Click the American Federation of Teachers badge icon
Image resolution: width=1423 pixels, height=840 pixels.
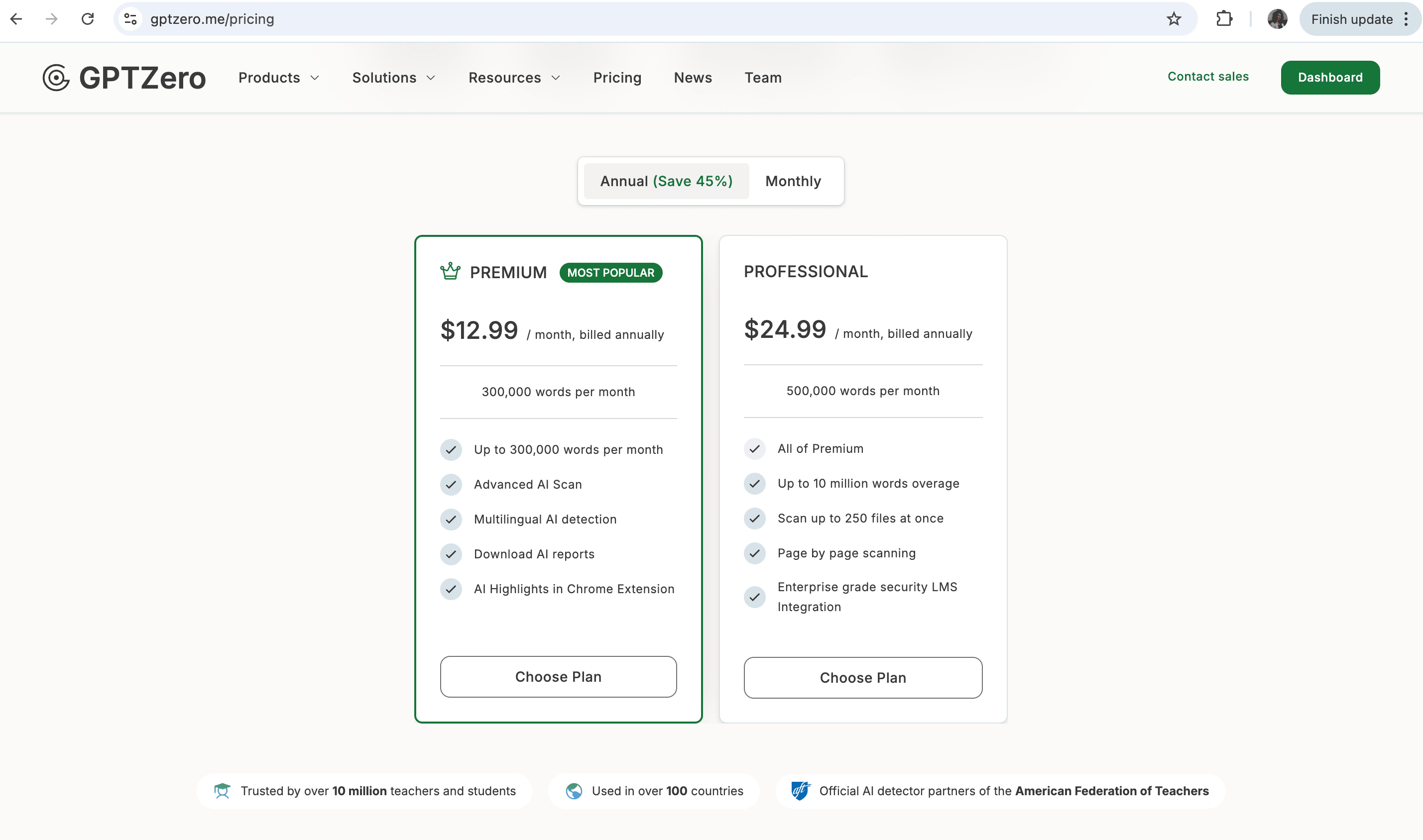800,791
